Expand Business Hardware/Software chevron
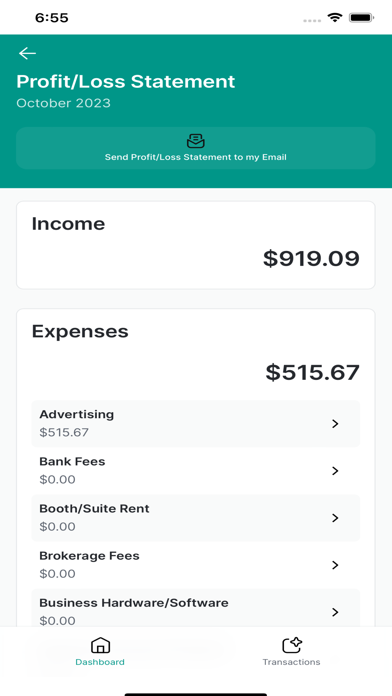 [x=335, y=612]
